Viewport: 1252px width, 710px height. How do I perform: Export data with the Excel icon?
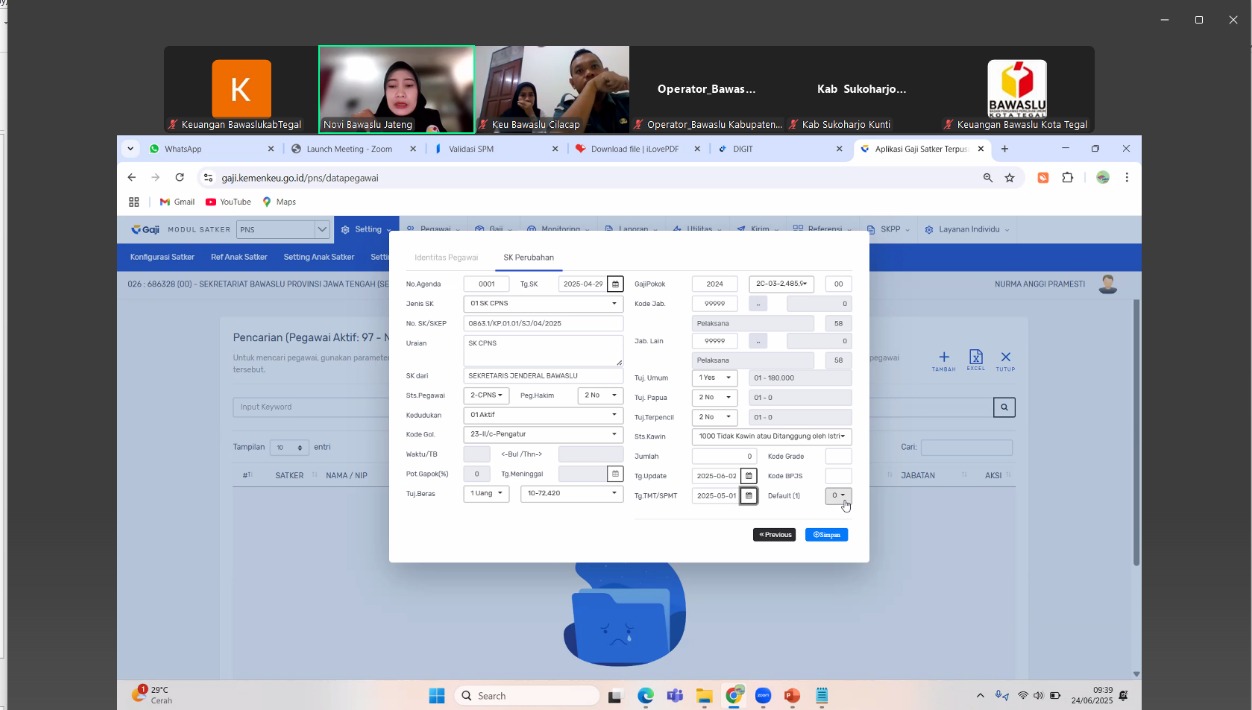tap(975, 358)
